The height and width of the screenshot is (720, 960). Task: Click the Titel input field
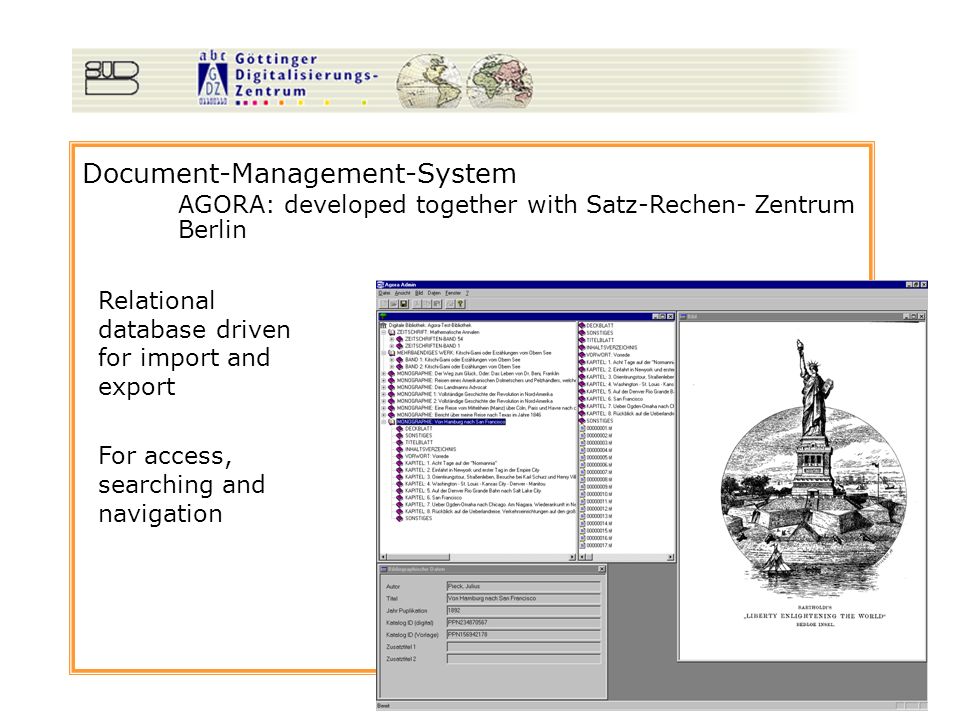click(523, 598)
